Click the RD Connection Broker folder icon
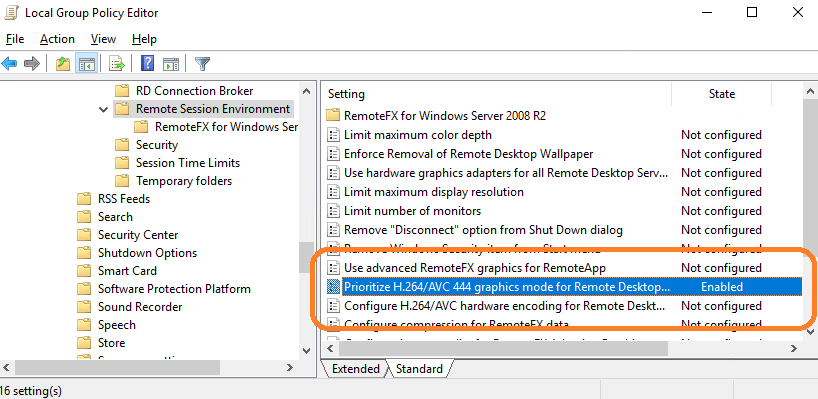This screenshot has height=399, width=818. (122, 91)
